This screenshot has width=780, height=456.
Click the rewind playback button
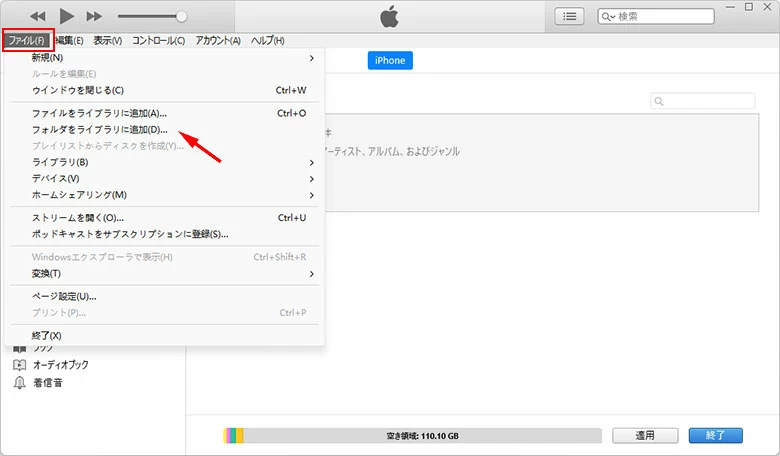point(38,16)
